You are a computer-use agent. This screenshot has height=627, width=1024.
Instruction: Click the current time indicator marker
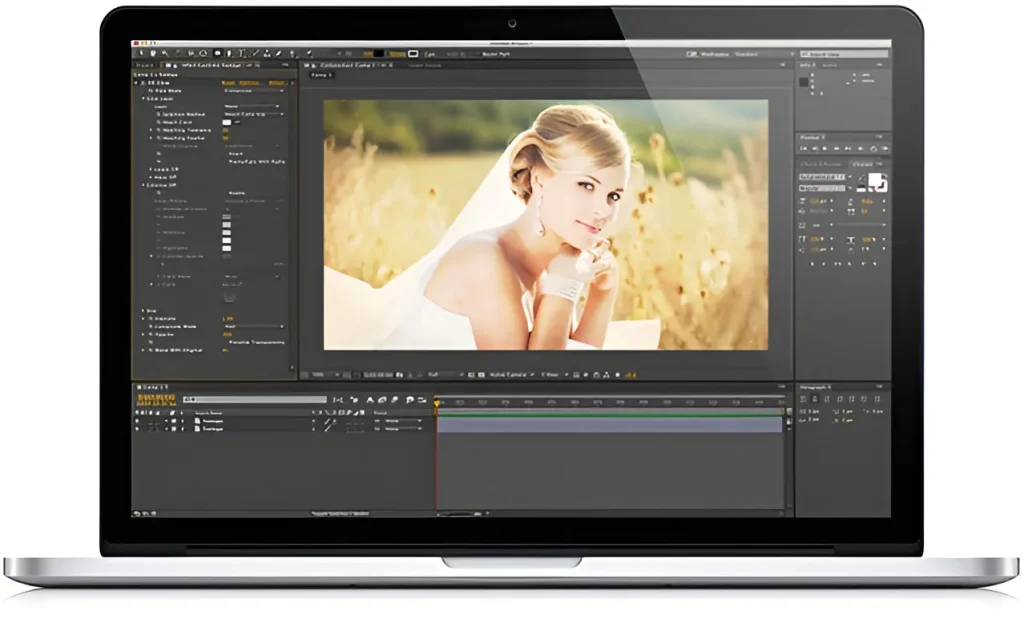click(x=437, y=404)
